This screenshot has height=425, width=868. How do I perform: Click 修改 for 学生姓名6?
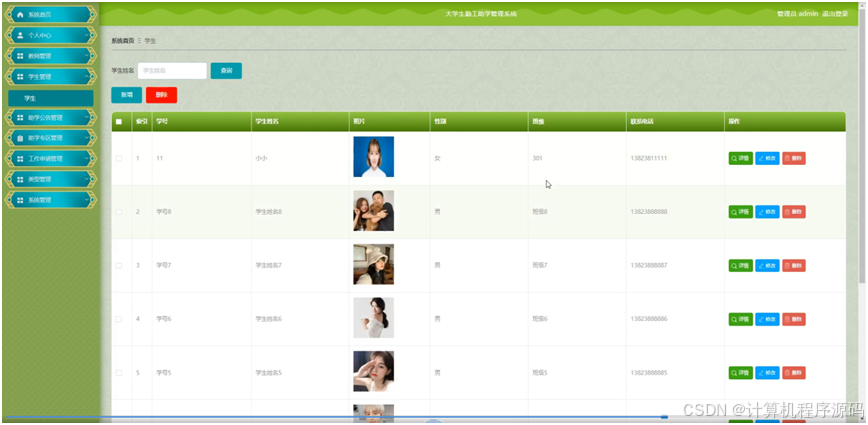pyautogui.click(x=767, y=319)
